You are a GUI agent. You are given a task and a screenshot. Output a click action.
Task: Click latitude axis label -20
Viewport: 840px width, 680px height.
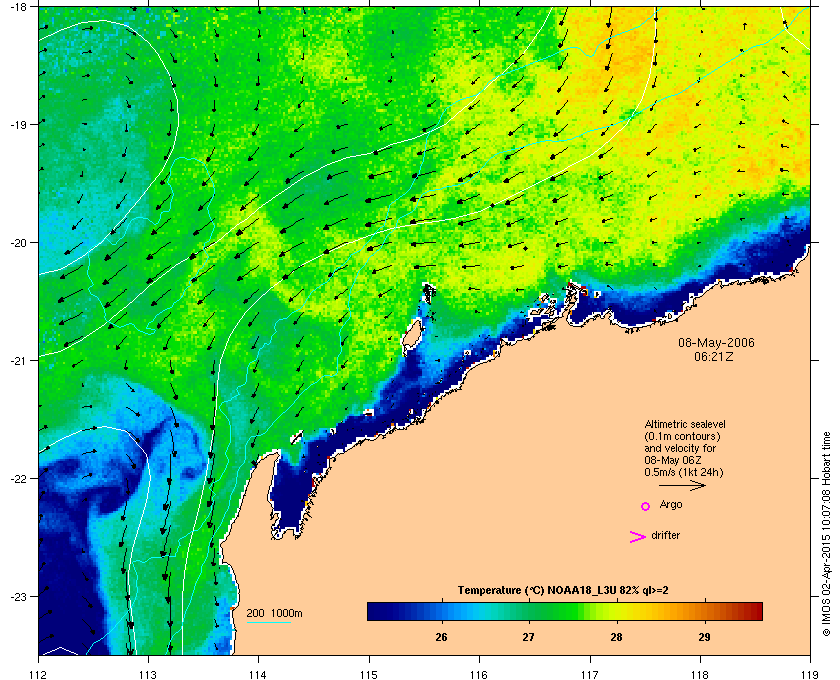pyautogui.click(x=18, y=243)
